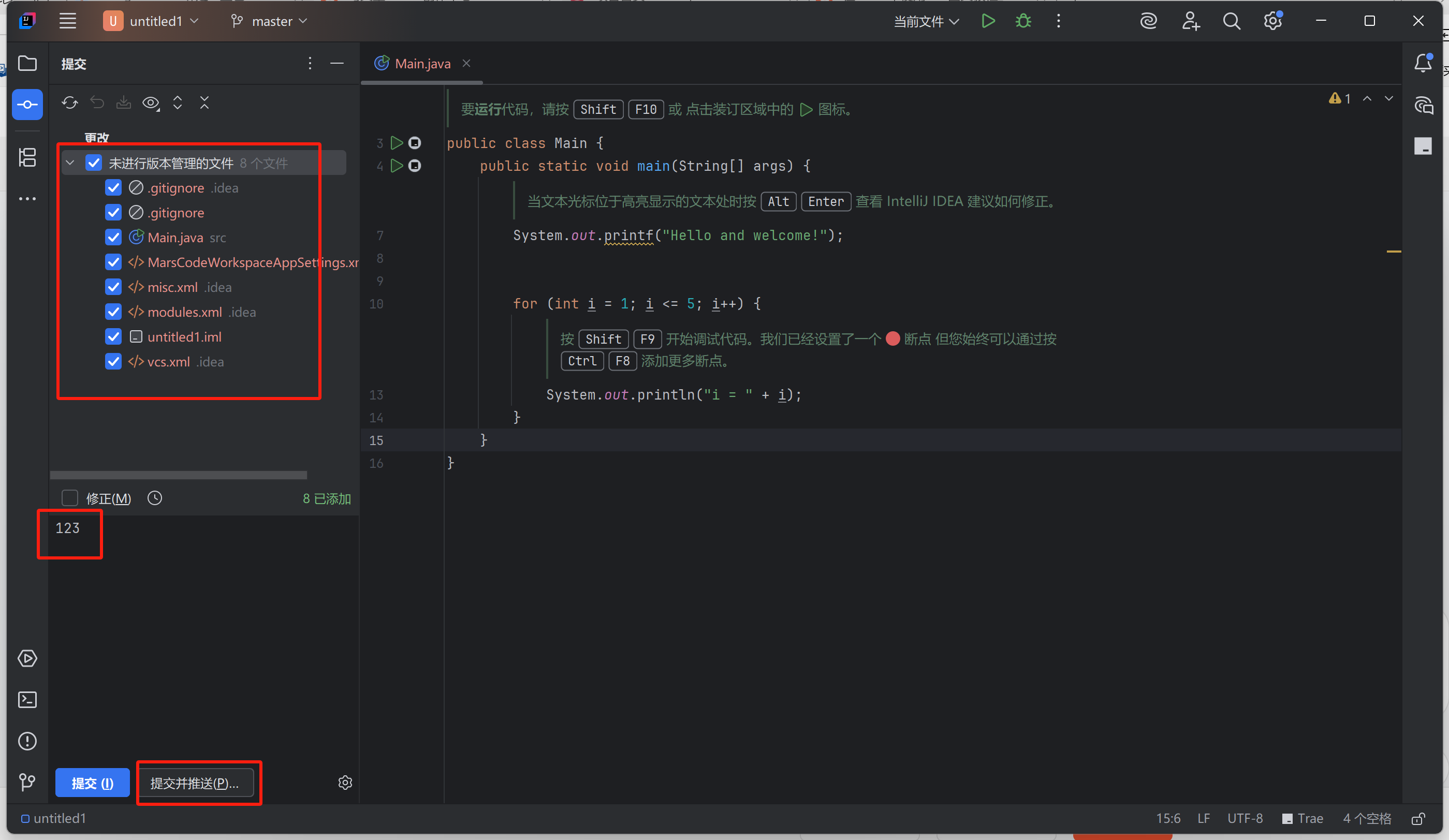Open the Structure tool window
1449x840 pixels.
[x=27, y=157]
